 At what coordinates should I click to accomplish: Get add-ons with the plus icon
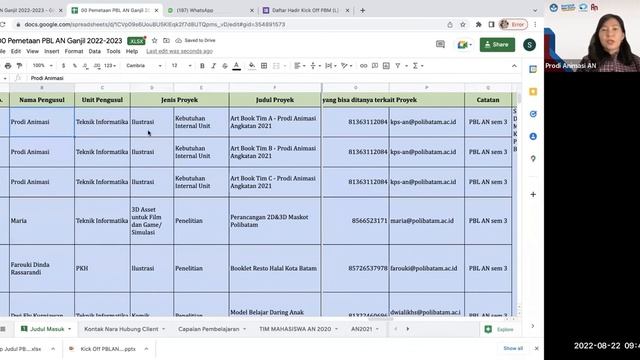pos(533,195)
